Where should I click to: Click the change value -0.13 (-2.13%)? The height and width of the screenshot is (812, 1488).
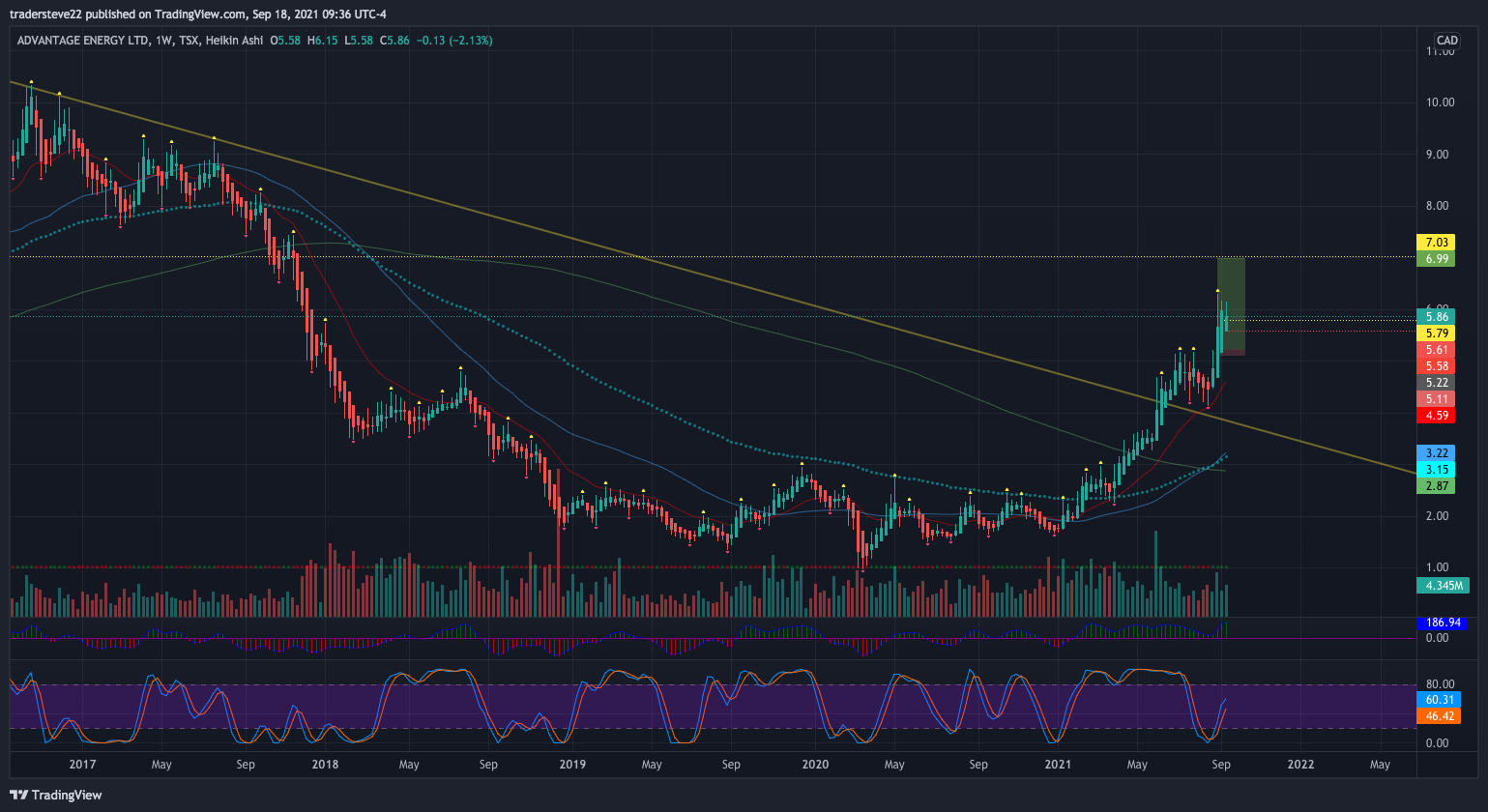tap(454, 41)
